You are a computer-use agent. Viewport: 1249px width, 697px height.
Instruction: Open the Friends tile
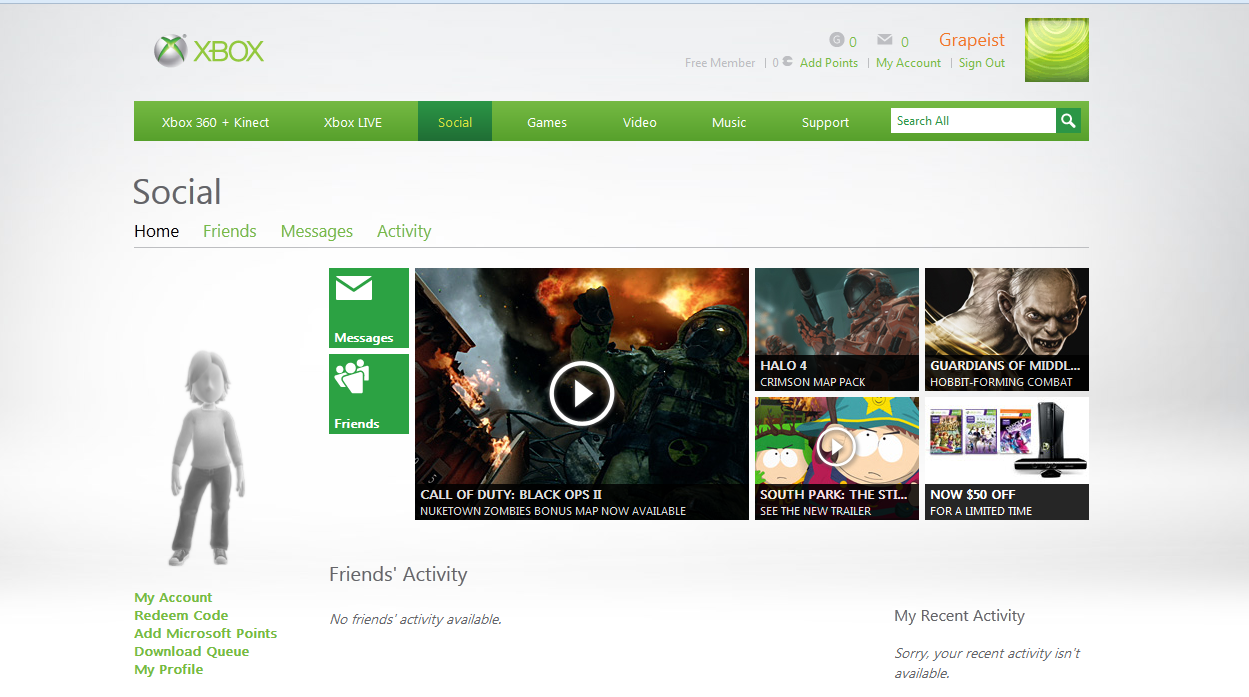(369, 394)
